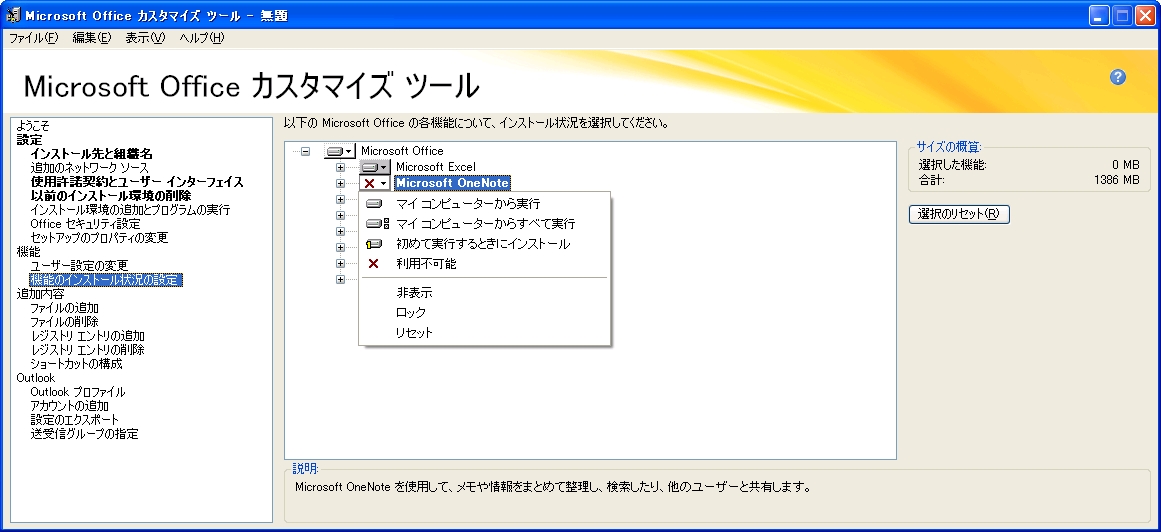Select the red X 利用不可能 icon in menu
This screenshot has width=1161, height=532.
375,264
